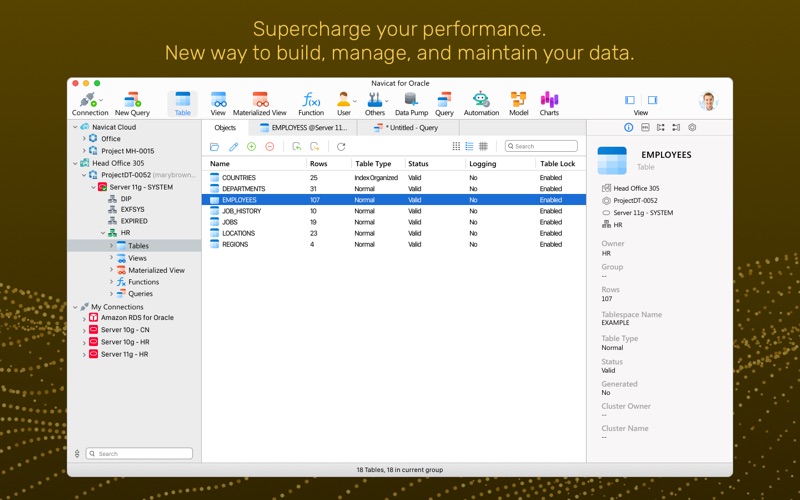Select the DEPARTMENTS table row

click(x=394, y=189)
